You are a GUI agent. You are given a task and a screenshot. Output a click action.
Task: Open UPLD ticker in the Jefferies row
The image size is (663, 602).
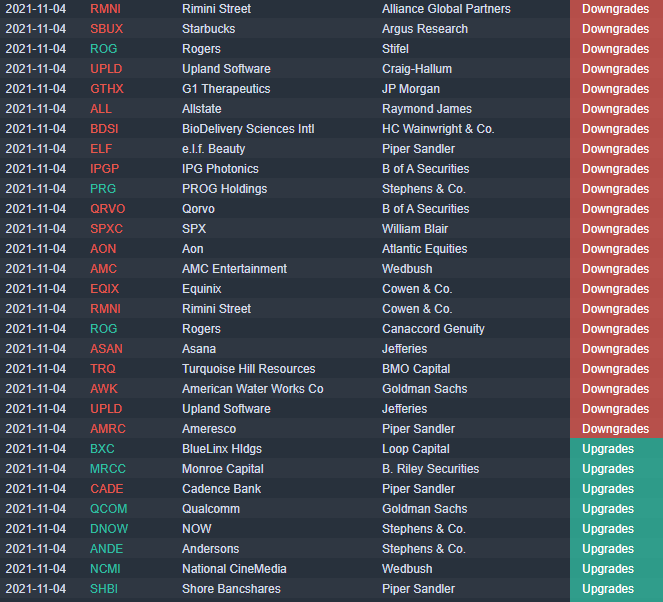pyautogui.click(x=106, y=409)
